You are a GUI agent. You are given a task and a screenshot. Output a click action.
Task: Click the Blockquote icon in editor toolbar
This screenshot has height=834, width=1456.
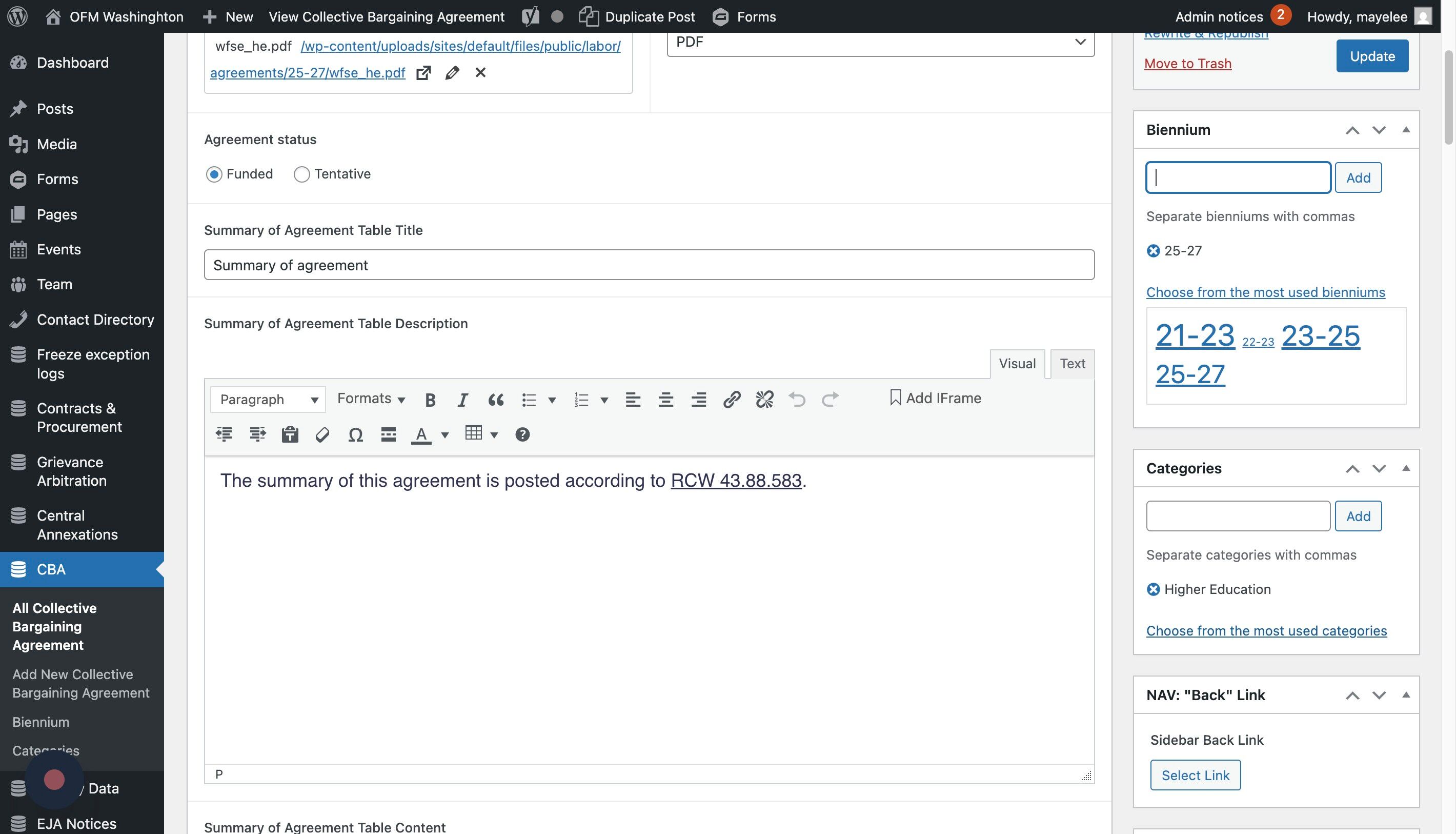click(495, 399)
